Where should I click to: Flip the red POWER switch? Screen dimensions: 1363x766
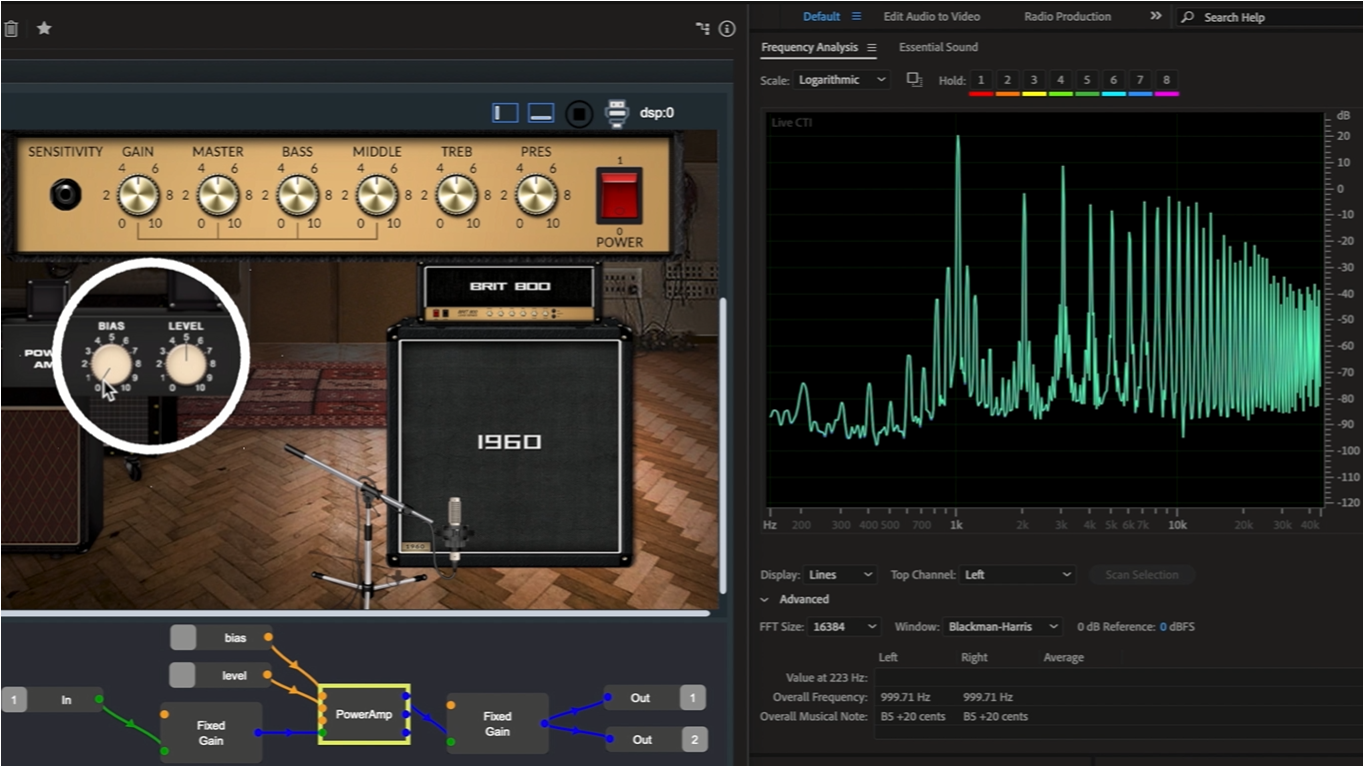point(618,194)
